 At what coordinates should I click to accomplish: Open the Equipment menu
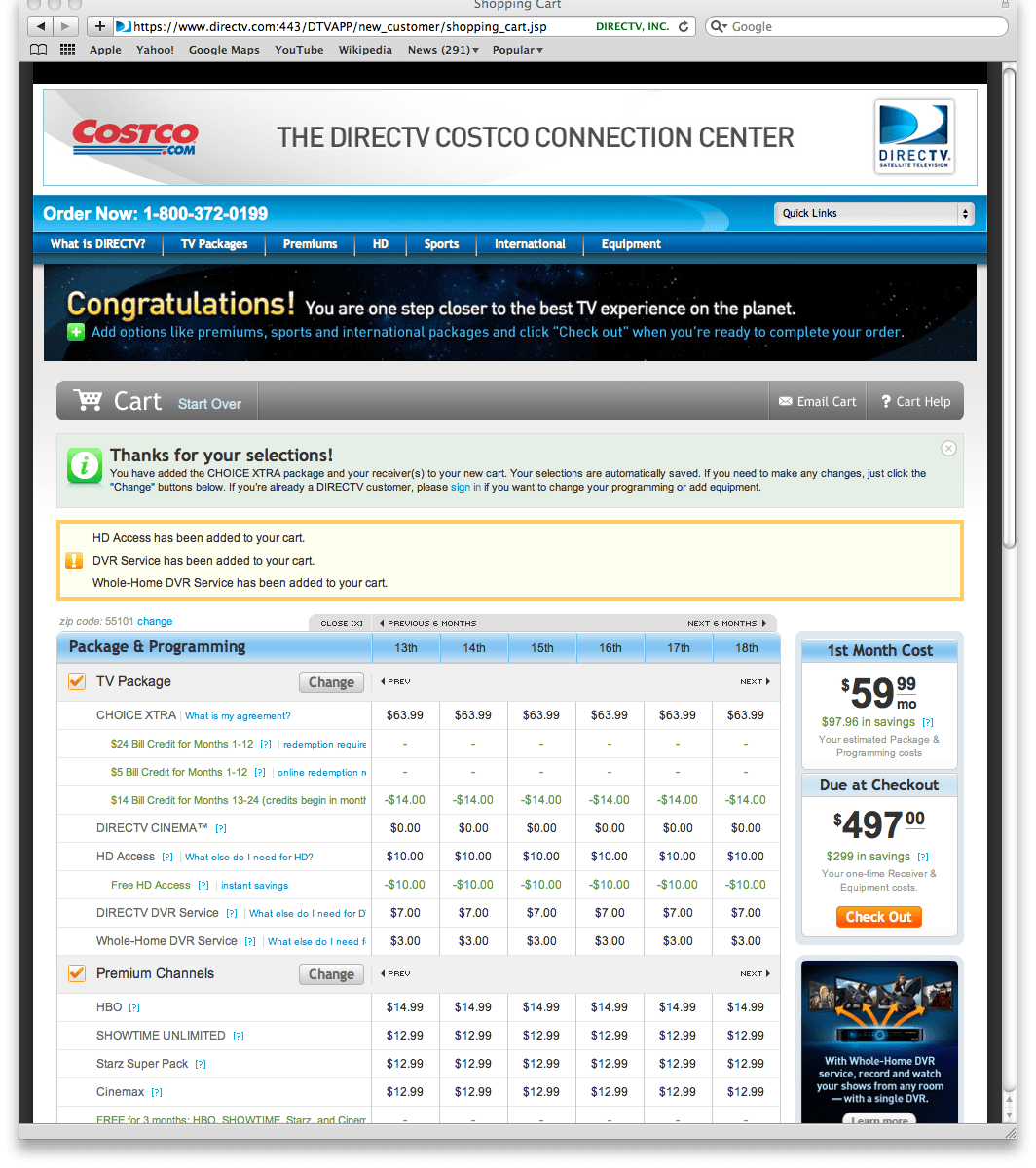pos(631,244)
